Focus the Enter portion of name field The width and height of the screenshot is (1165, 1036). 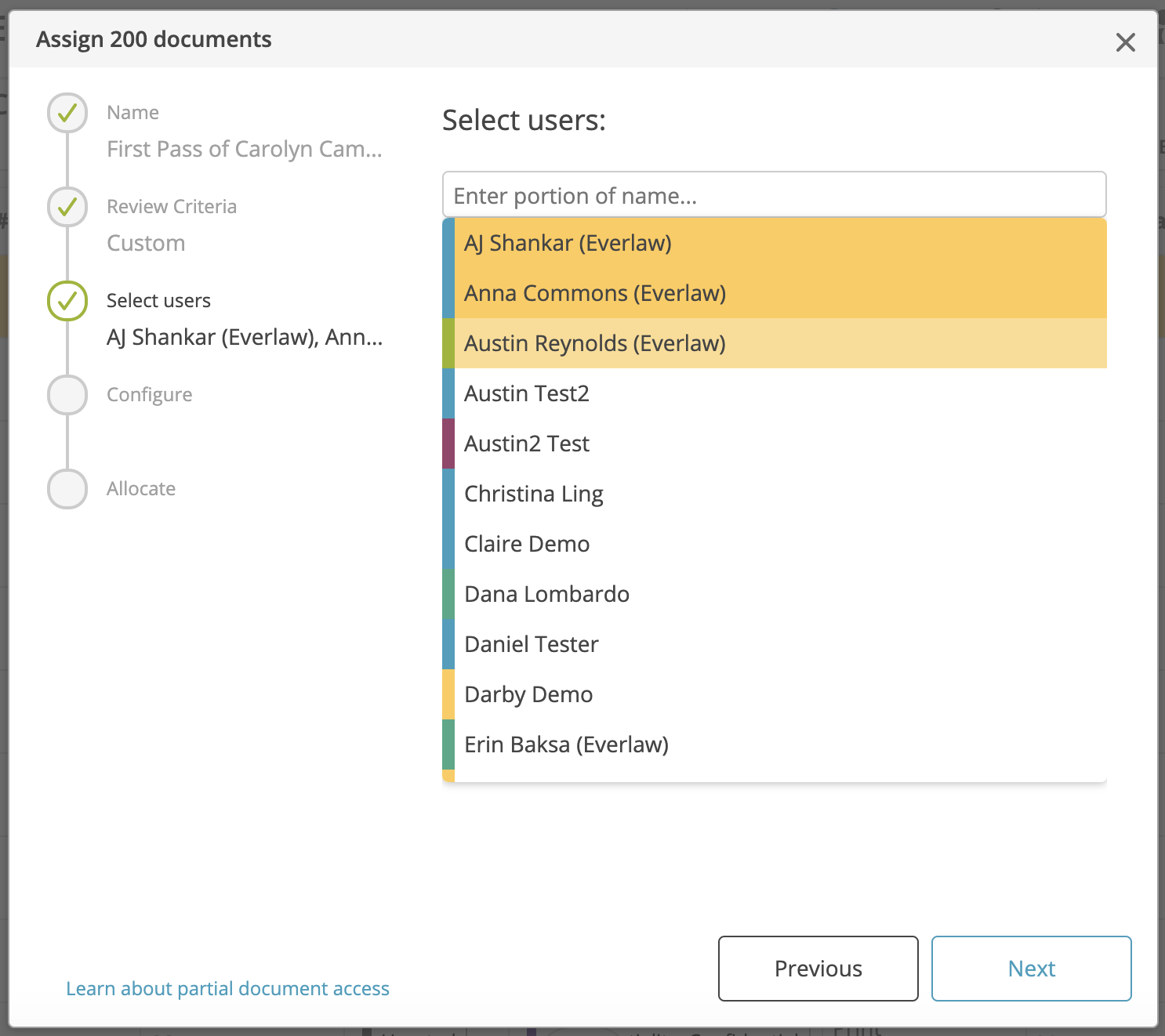775,194
